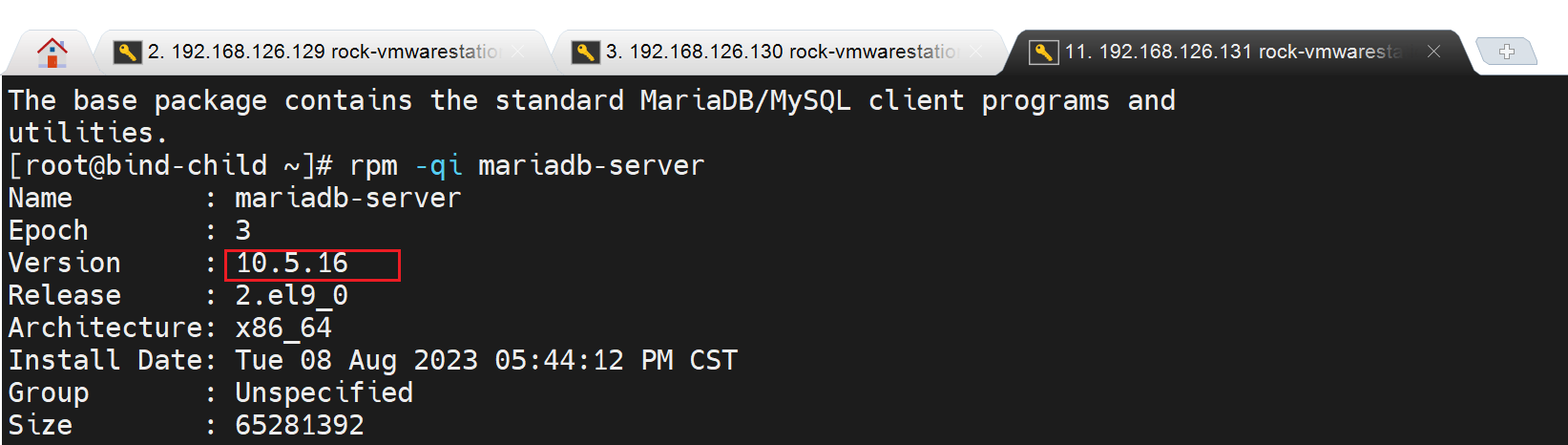Close the 192.168.126.129 session tab
Screen dimensions: 1568x445
[518, 52]
